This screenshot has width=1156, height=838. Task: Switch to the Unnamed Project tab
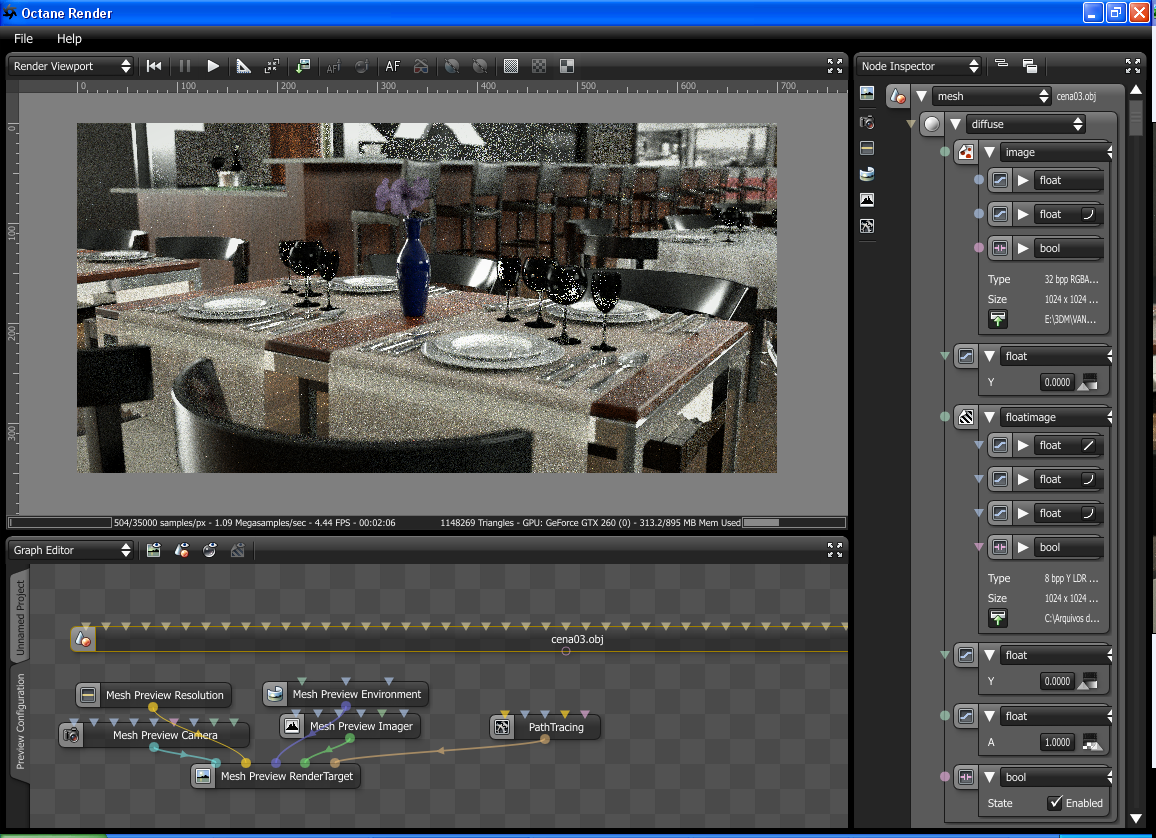point(20,616)
